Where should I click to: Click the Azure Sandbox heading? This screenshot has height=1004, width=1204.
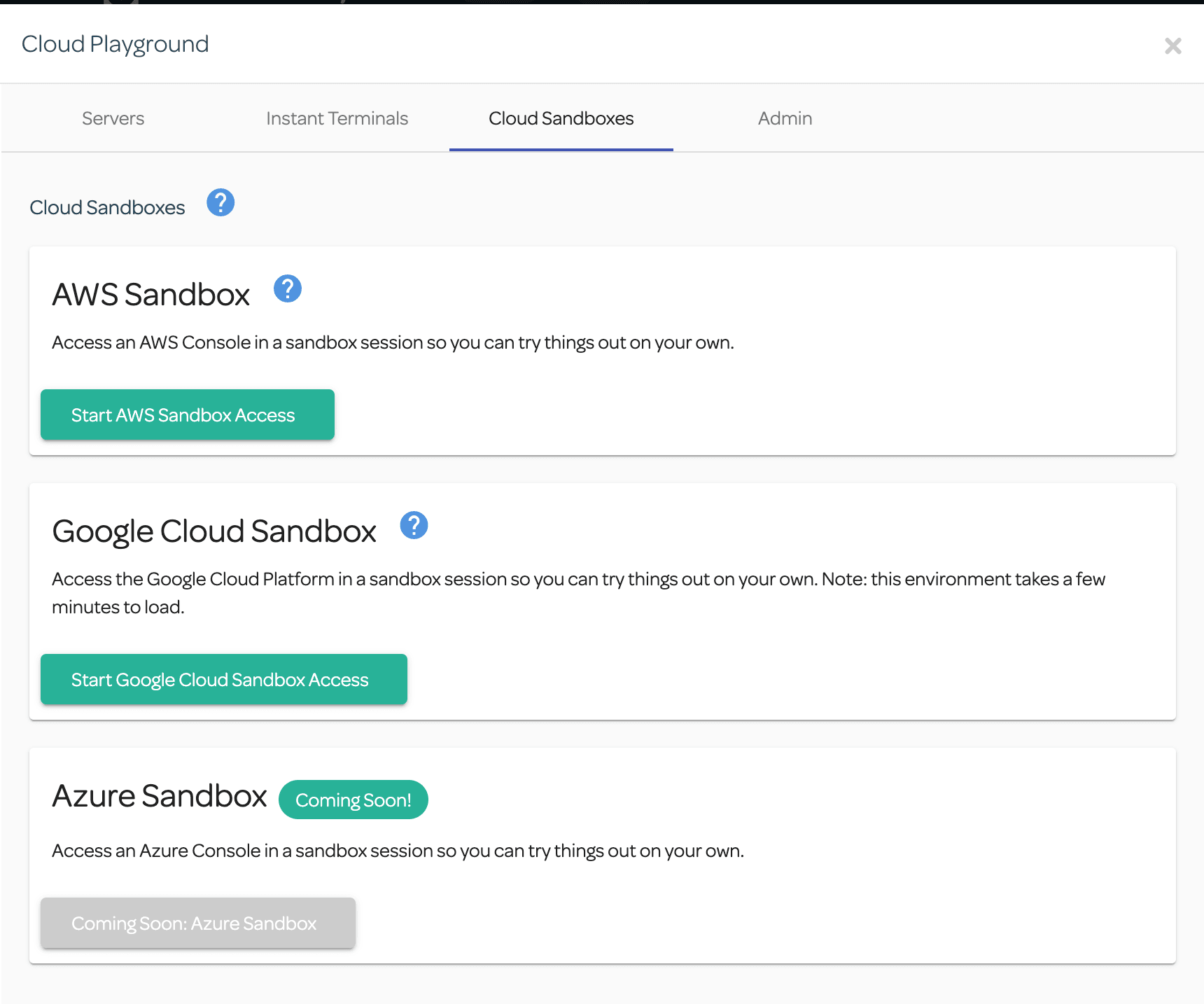[160, 796]
